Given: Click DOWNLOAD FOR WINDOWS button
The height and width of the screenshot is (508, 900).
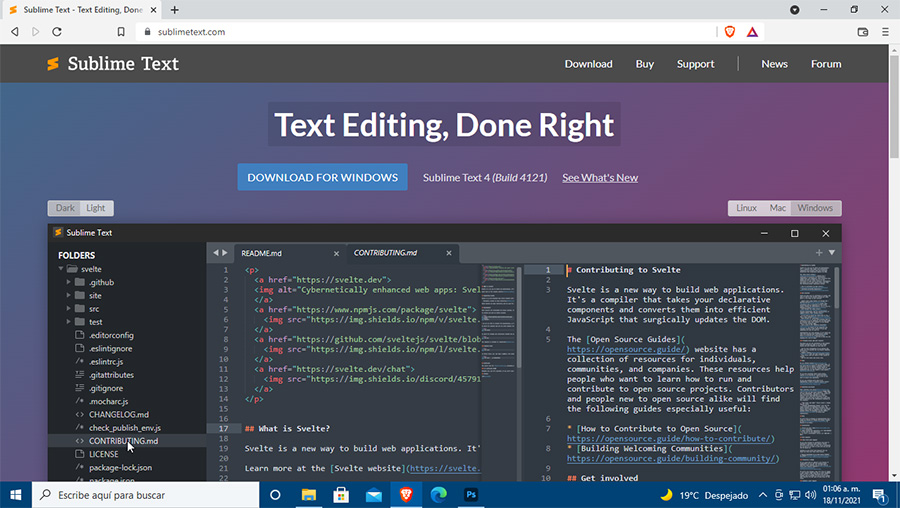Looking at the screenshot, I should pyautogui.click(x=323, y=177).
